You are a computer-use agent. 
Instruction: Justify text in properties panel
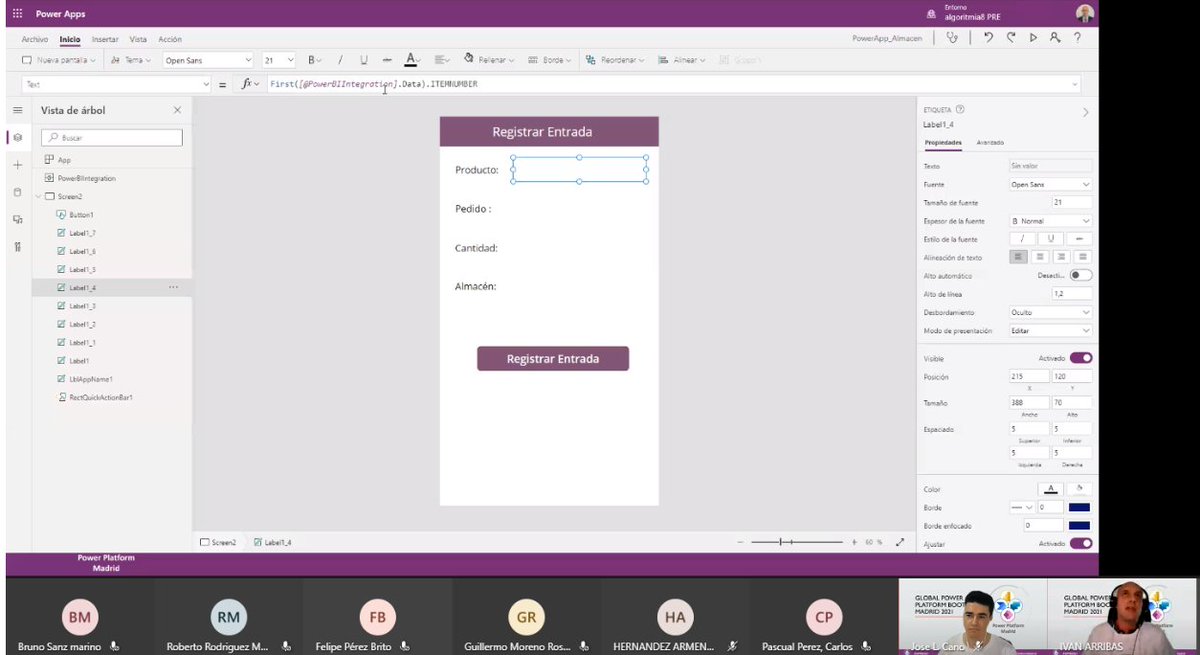coord(1082,257)
